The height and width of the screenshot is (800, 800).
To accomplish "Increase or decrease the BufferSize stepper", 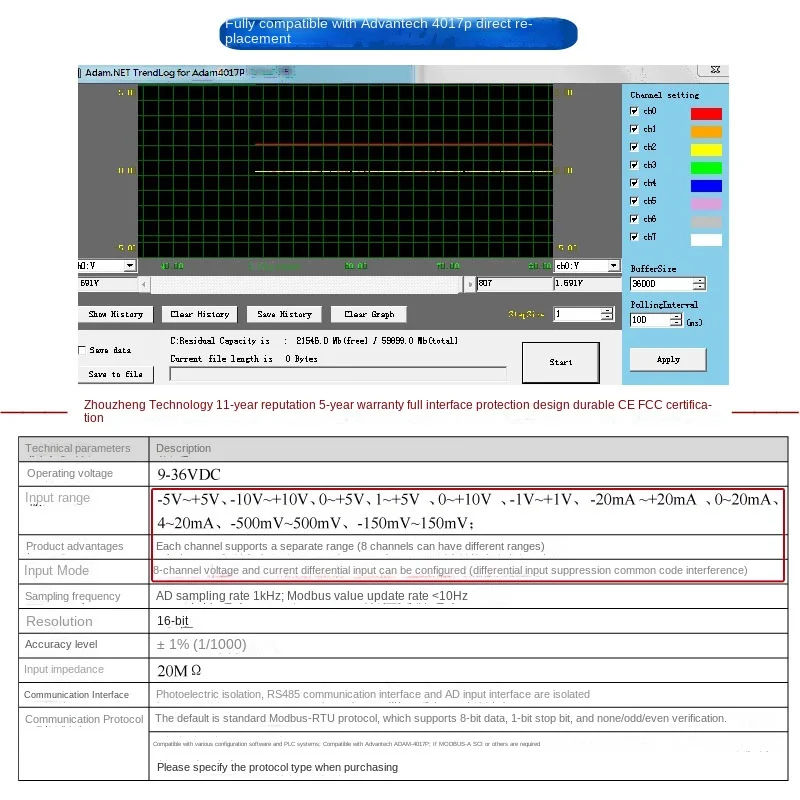I will (699, 284).
